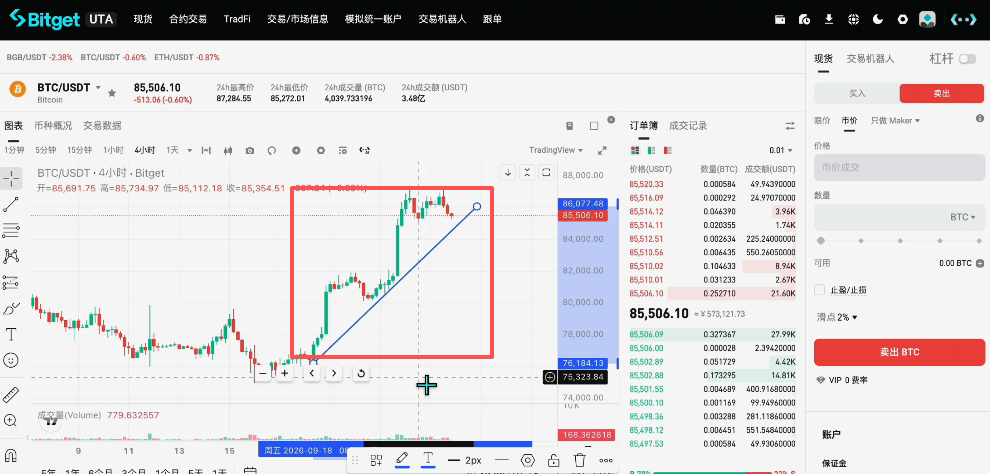Lock the selected trend line
Viewport: 990px width, 474px height.
click(554, 460)
